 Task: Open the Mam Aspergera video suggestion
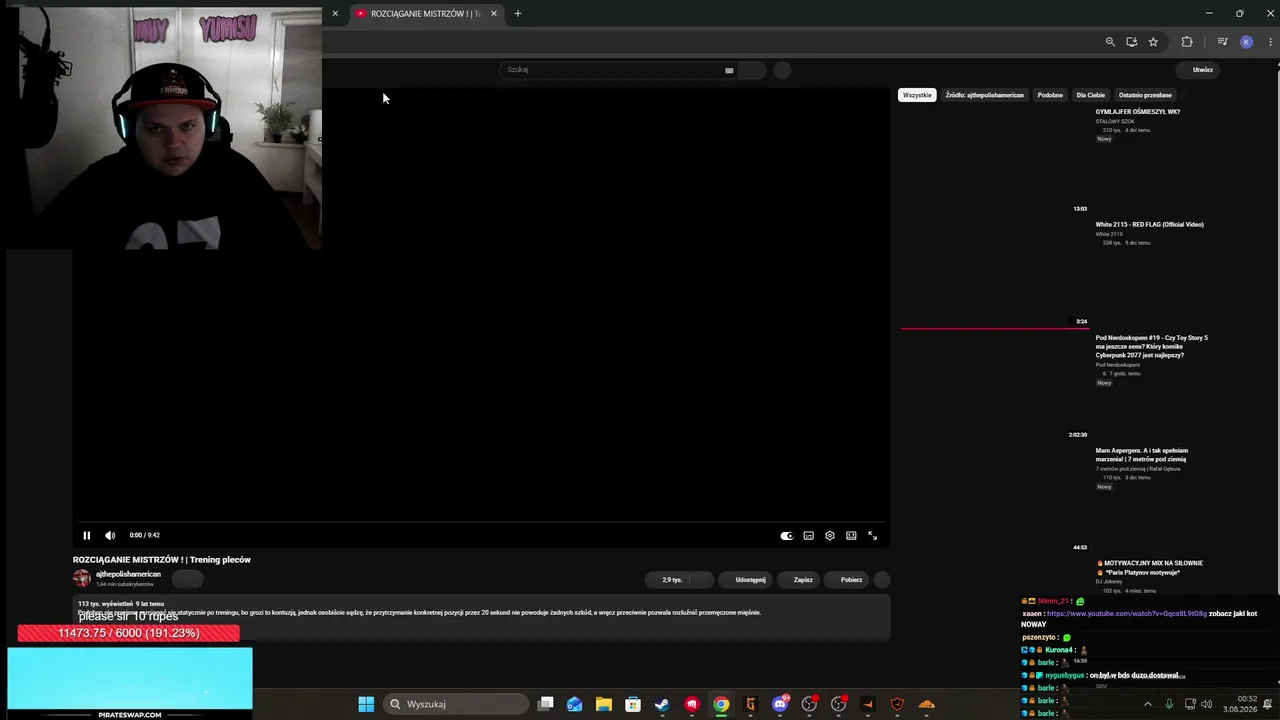[1142, 454]
